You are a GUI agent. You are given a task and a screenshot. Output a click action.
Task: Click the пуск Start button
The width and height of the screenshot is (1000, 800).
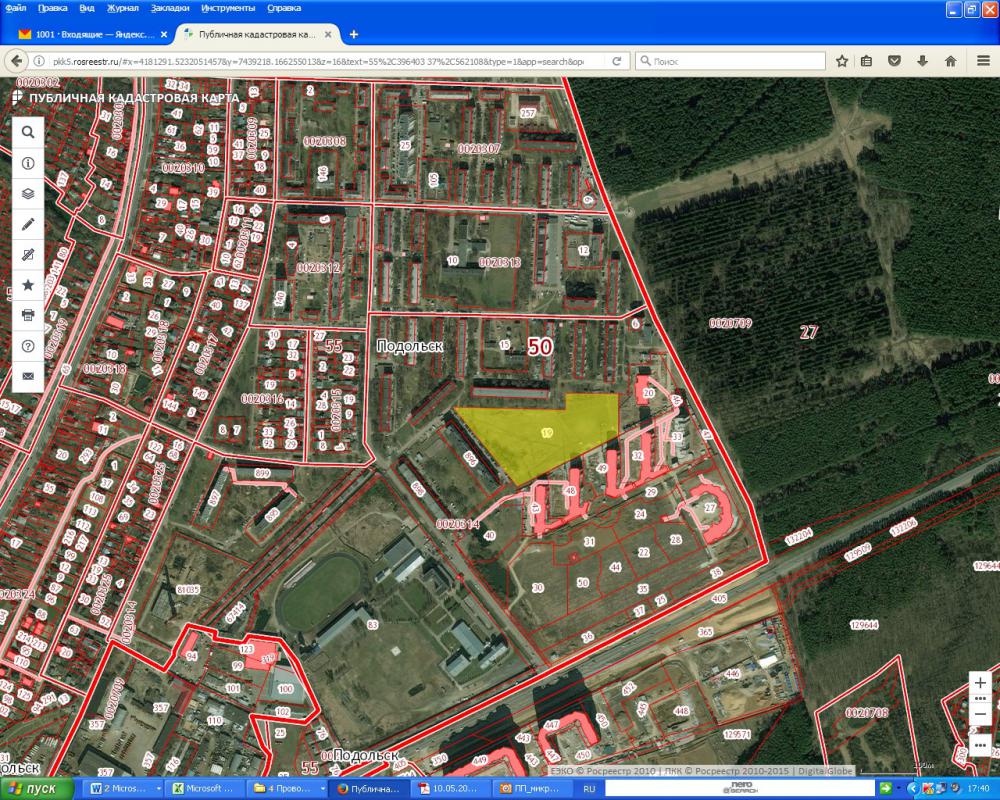pos(36,788)
